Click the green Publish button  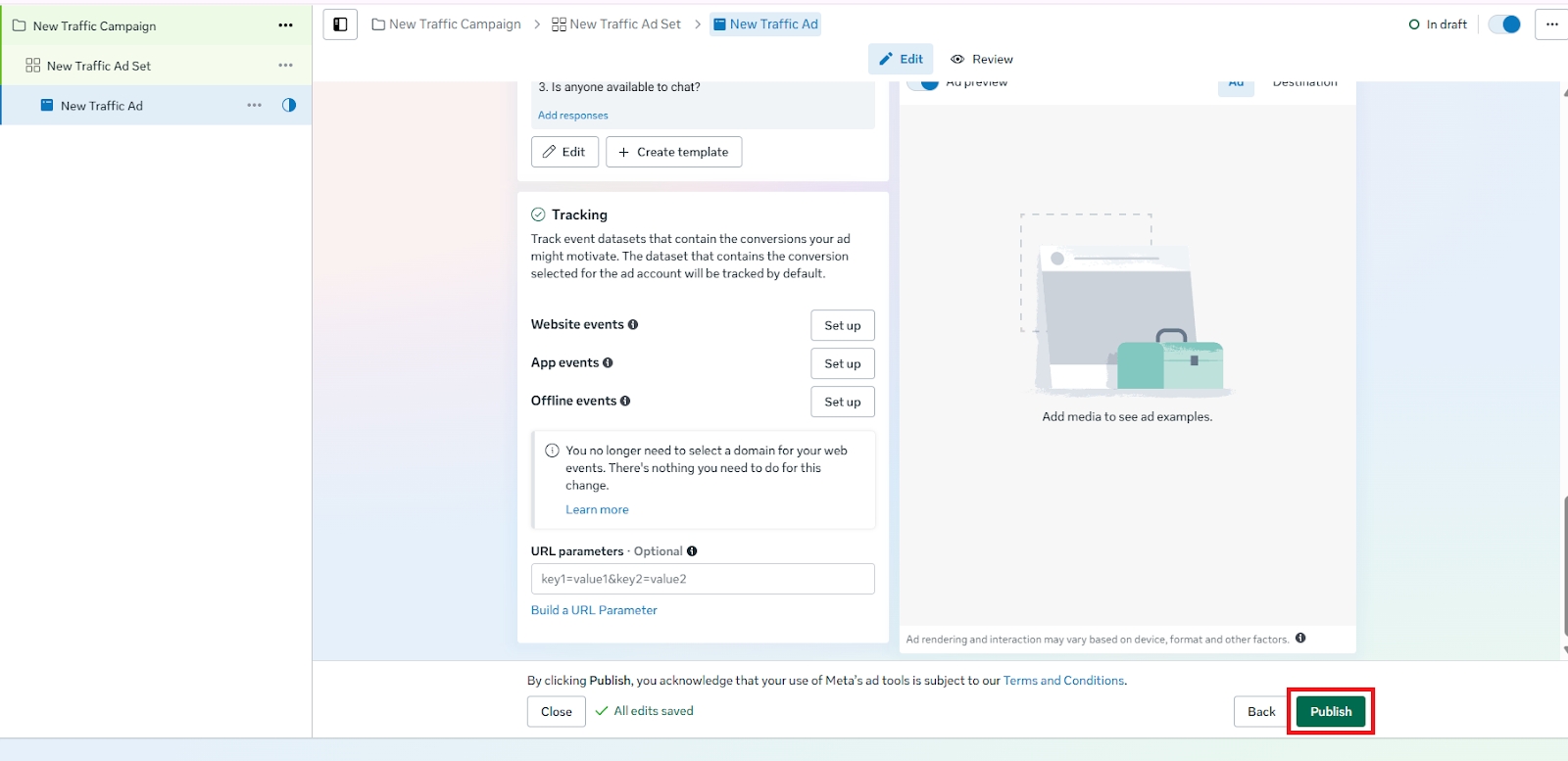pyautogui.click(x=1330, y=712)
